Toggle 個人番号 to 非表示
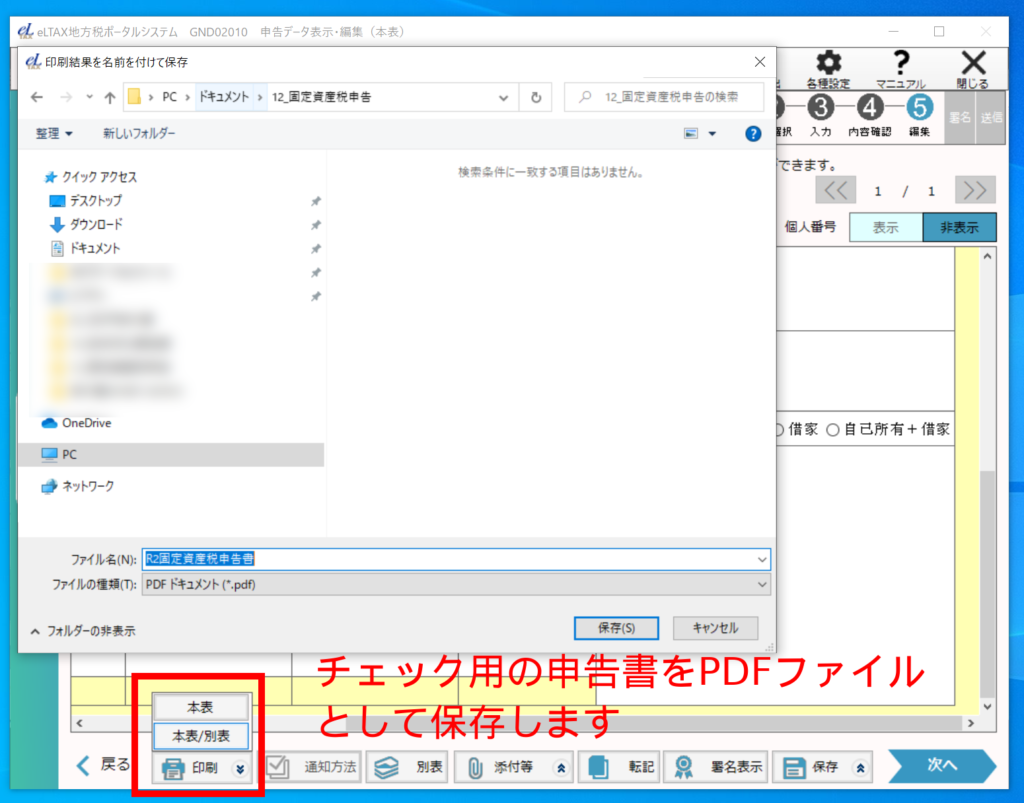This screenshot has height=803, width=1024. pyautogui.click(x=959, y=228)
